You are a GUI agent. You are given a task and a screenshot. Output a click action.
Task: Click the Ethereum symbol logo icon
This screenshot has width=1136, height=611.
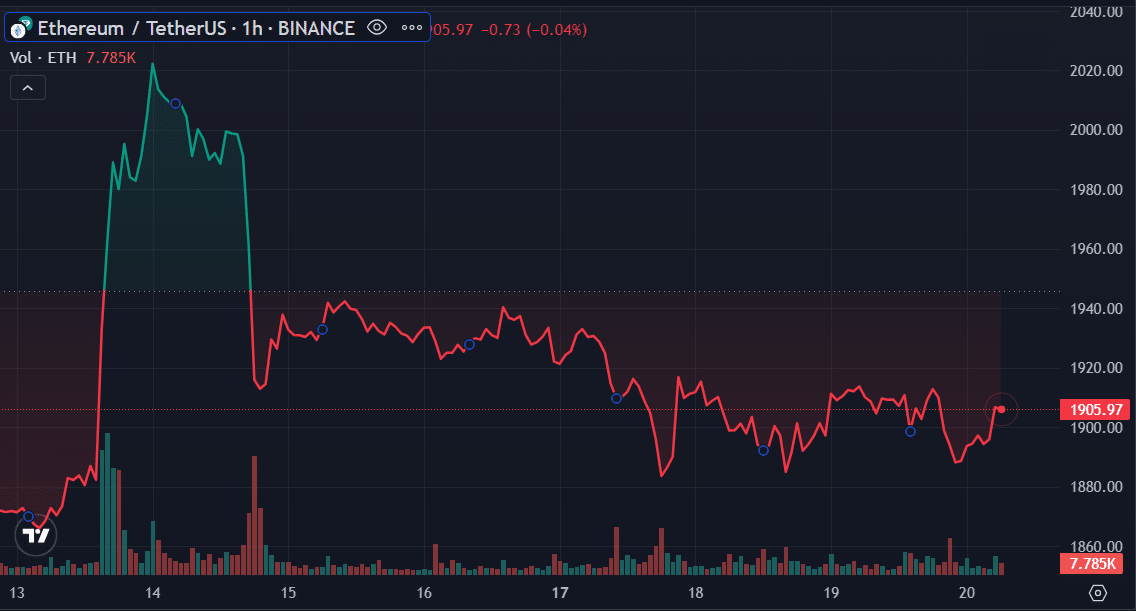click(x=20, y=28)
